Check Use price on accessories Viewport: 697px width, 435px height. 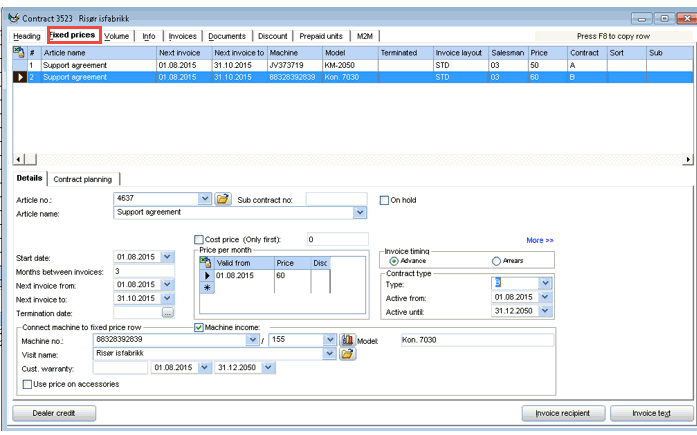click(x=27, y=384)
